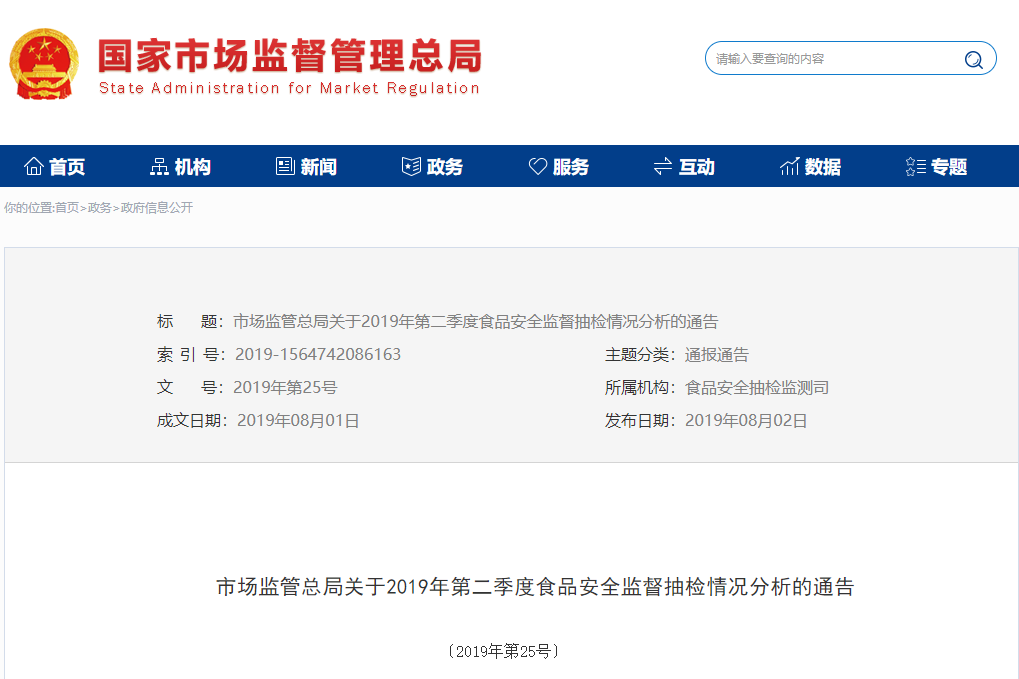This screenshot has height=679, width=1019.
Task: Click the publish date 2019年08月02日
Action: click(x=746, y=420)
